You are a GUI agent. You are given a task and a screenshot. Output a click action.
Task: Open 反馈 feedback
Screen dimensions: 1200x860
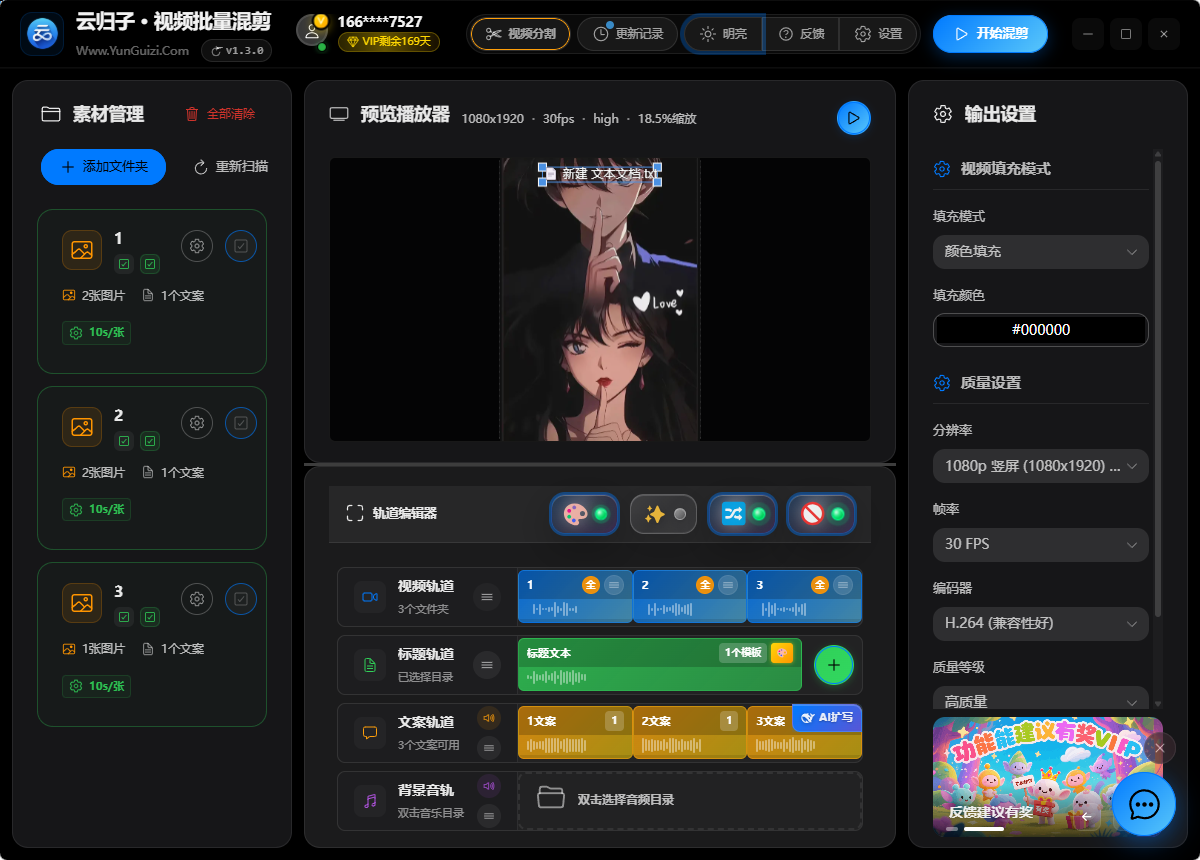pos(801,34)
